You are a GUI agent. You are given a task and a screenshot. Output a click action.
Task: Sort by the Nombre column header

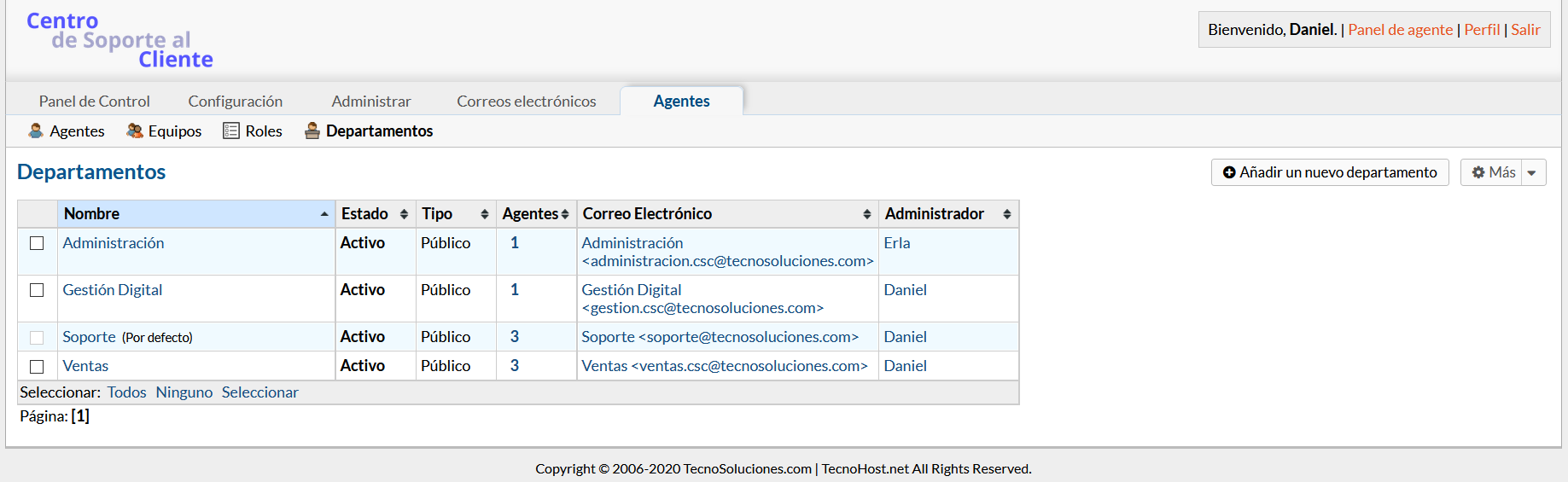(x=92, y=214)
